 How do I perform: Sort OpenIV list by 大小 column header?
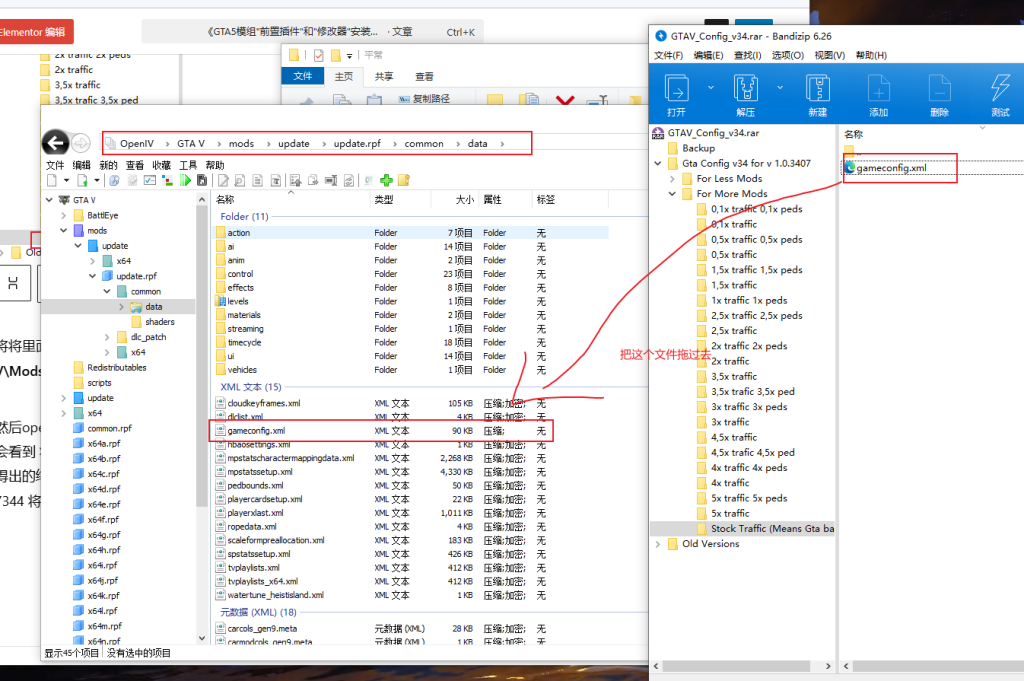(x=455, y=200)
